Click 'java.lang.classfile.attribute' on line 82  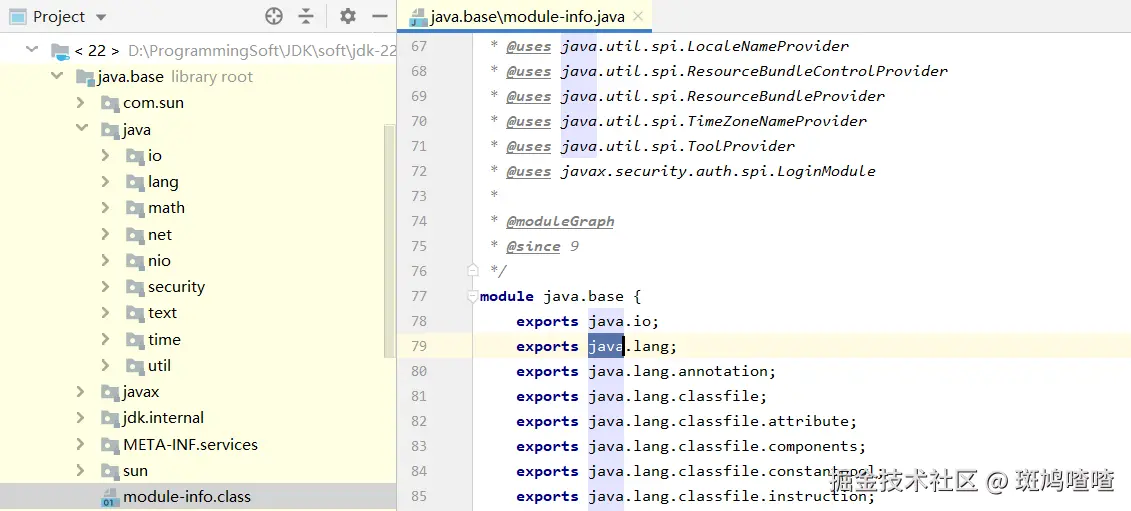coord(718,421)
